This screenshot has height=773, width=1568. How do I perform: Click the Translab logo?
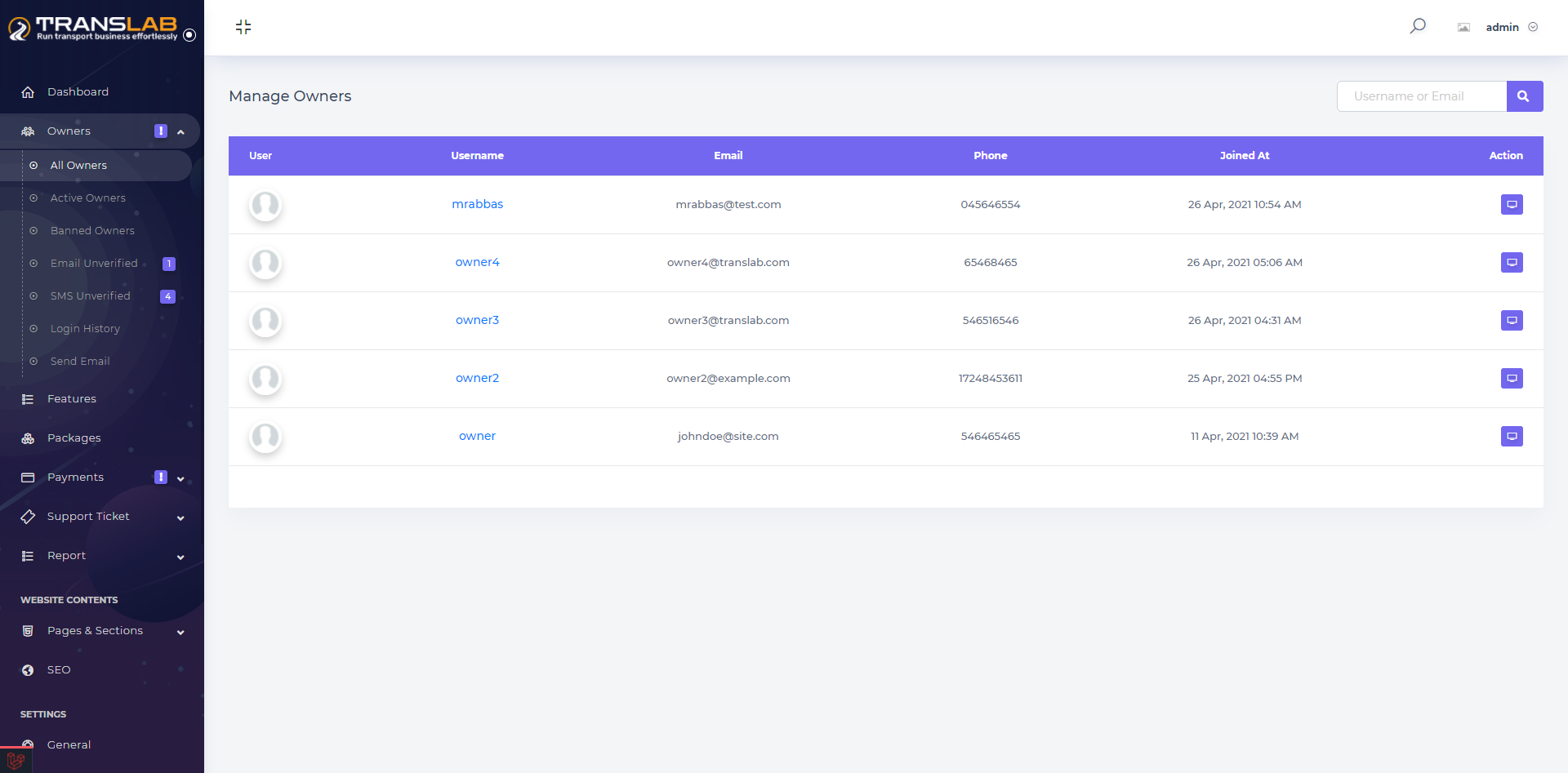point(92,29)
